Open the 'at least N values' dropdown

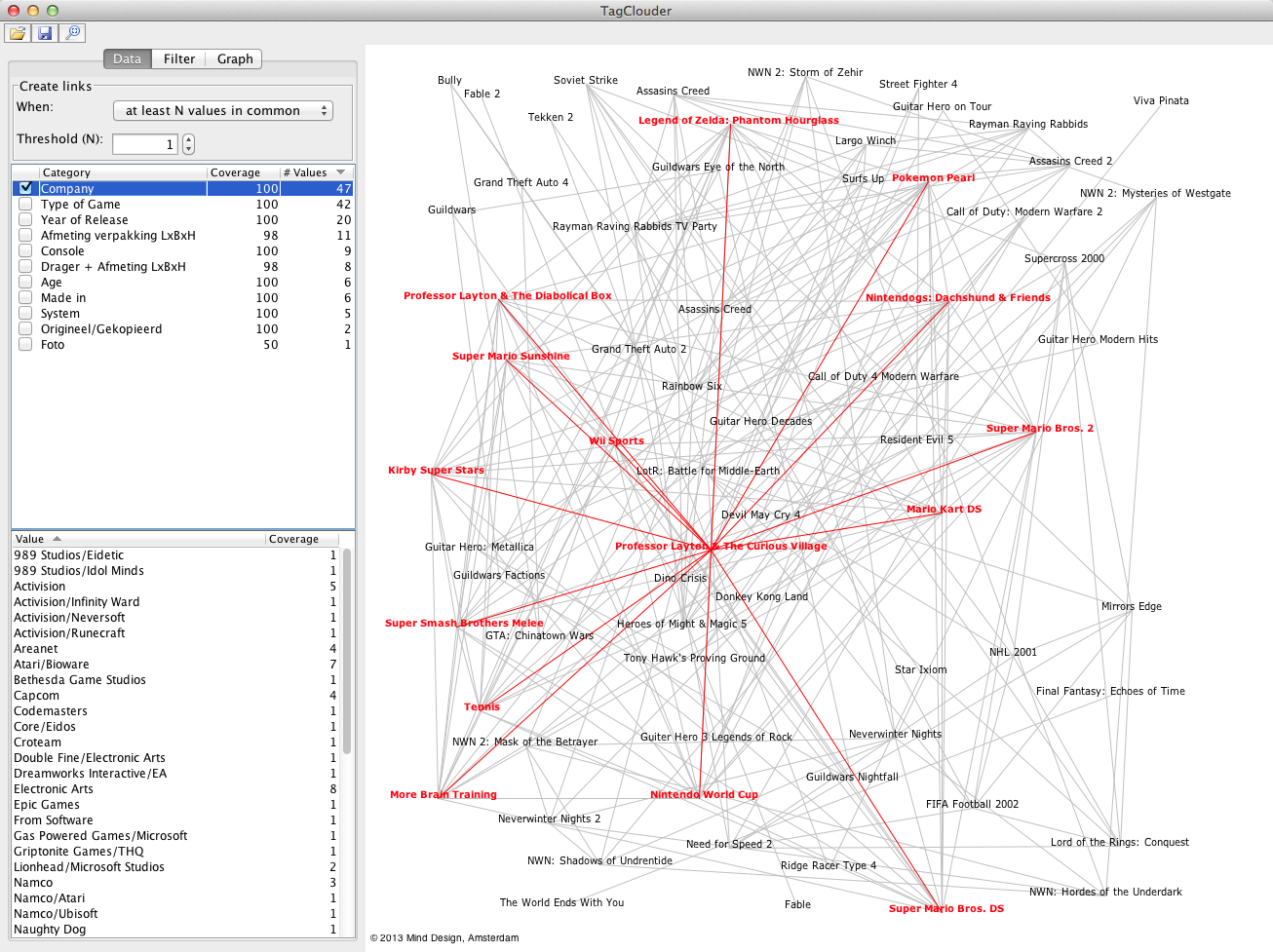[x=223, y=111]
